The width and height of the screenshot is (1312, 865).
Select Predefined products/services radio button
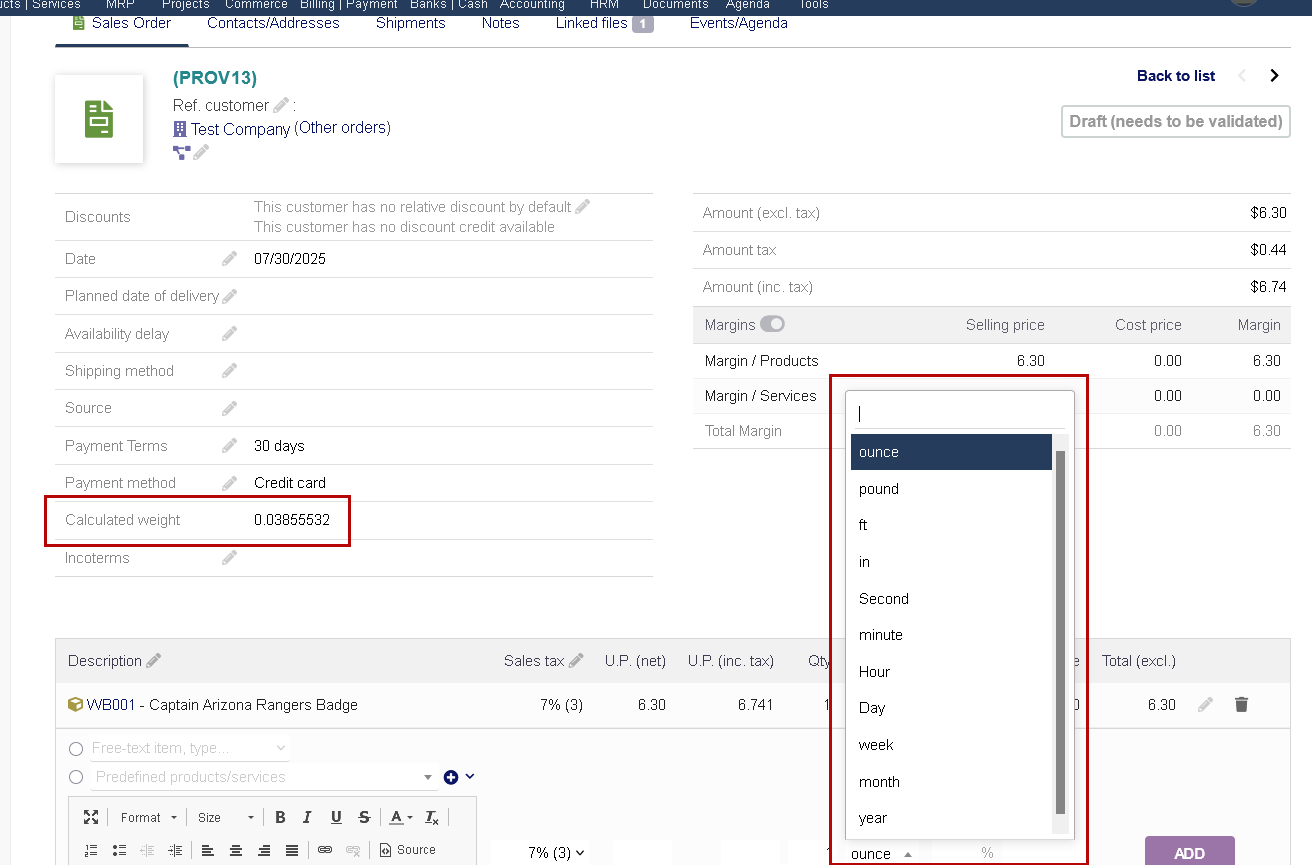click(76, 777)
